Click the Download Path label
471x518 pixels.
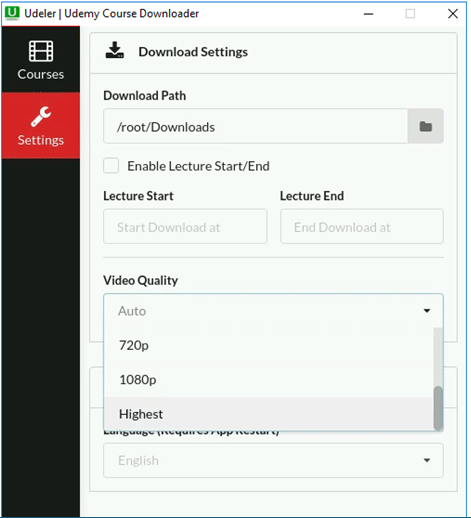145,96
